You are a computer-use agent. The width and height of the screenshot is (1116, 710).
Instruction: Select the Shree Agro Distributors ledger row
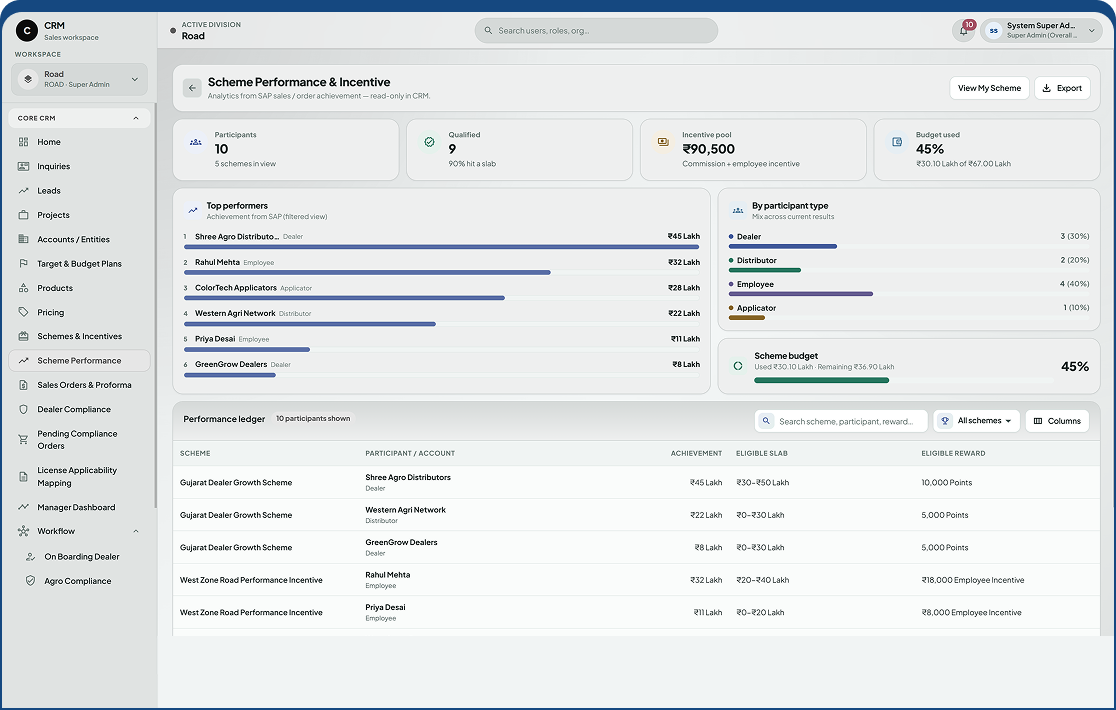[x=636, y=482]
